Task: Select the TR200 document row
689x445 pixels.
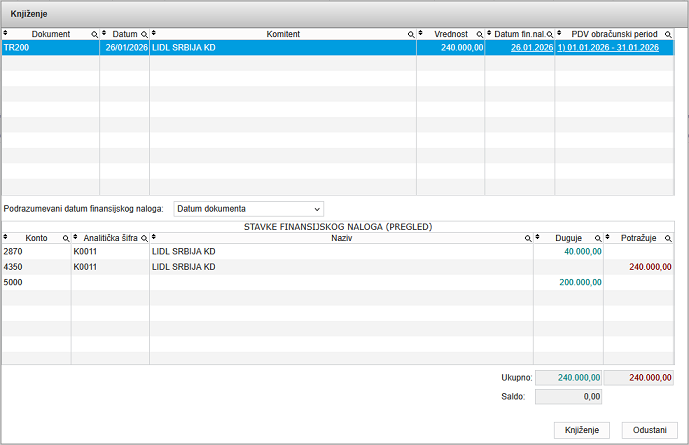Action: [50, 47]
